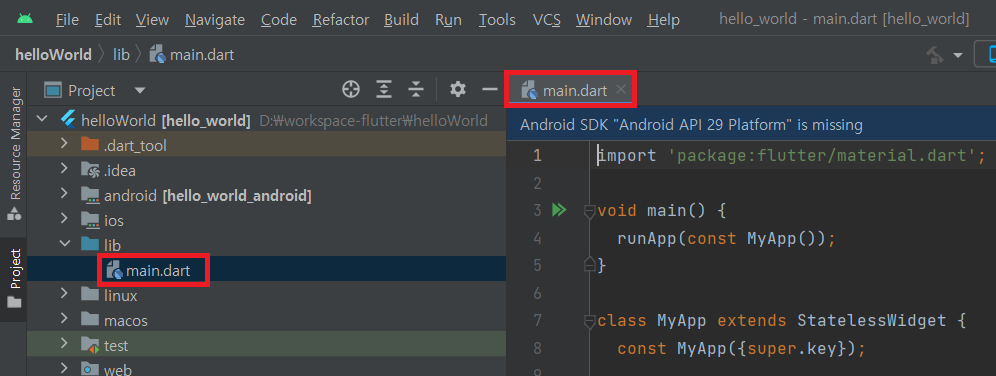Open the dropdown arrow beside the hammer icon
The height and width of the screenshot is (376, 996).
[x=957, y=56]
